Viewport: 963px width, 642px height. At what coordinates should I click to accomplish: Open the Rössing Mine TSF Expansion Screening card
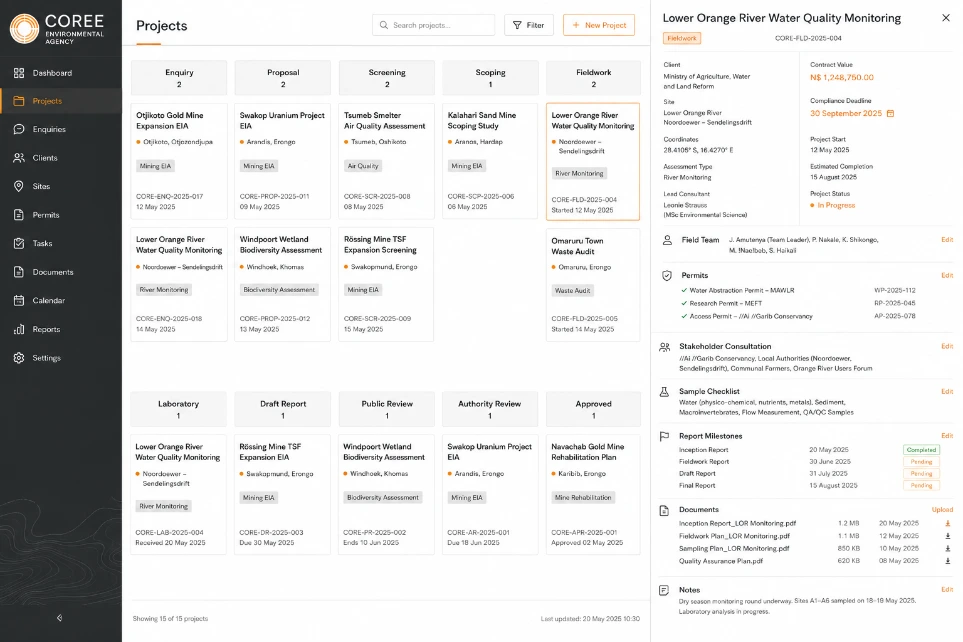[x=386, y=284]
